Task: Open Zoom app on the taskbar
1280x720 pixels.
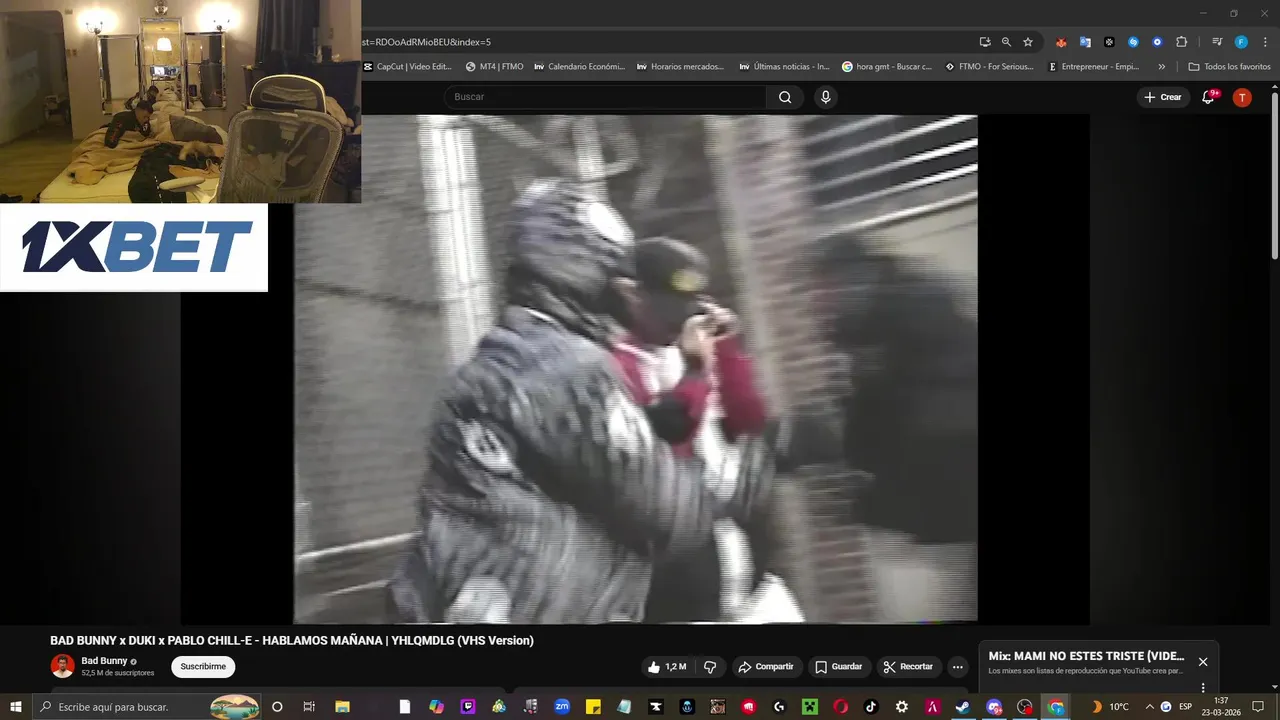Action: pos(562,707)
